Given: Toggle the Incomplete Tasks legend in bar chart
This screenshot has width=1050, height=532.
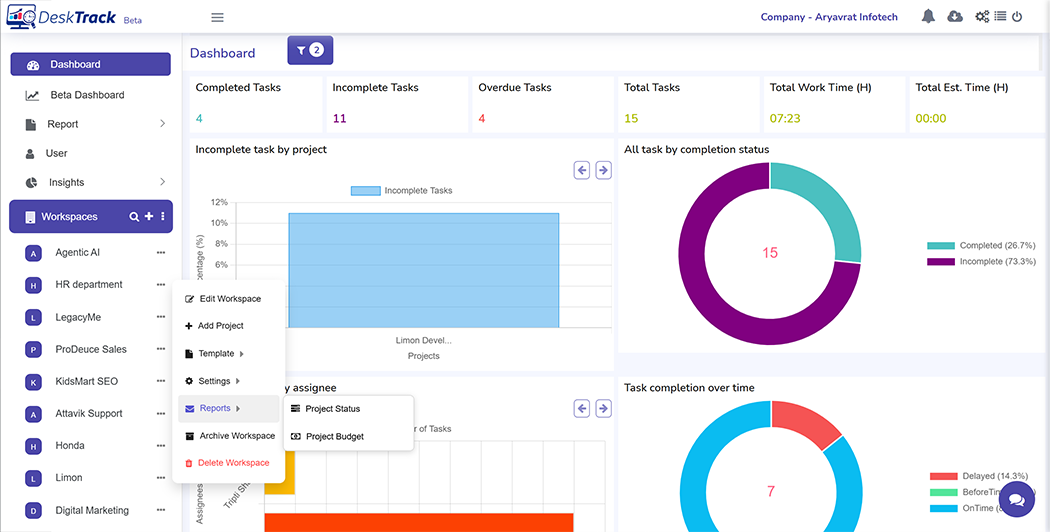Looking at the screenshot, I should click(x=402, y=190).
